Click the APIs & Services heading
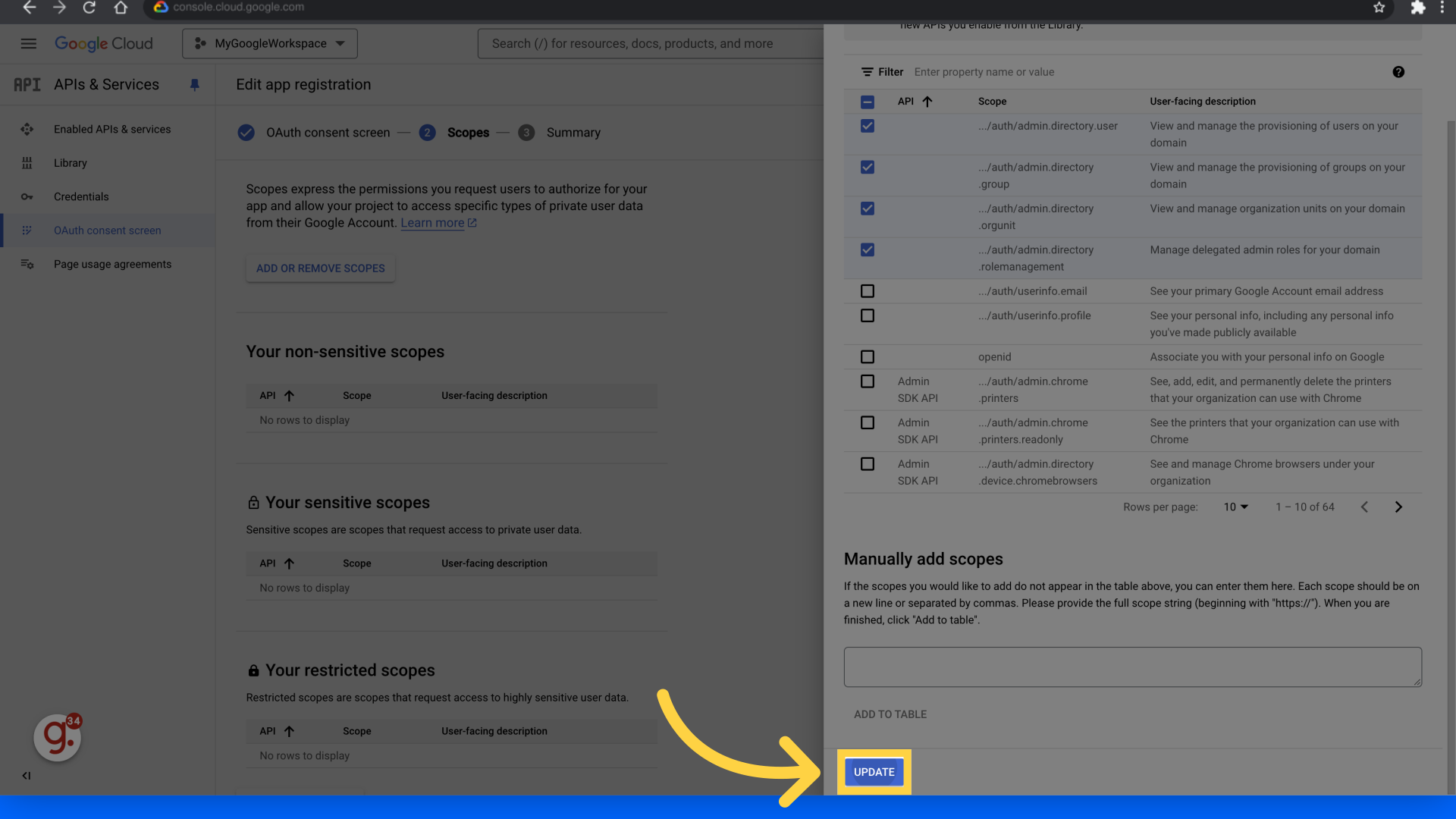Screen dimensions: 1456x819 106,85
